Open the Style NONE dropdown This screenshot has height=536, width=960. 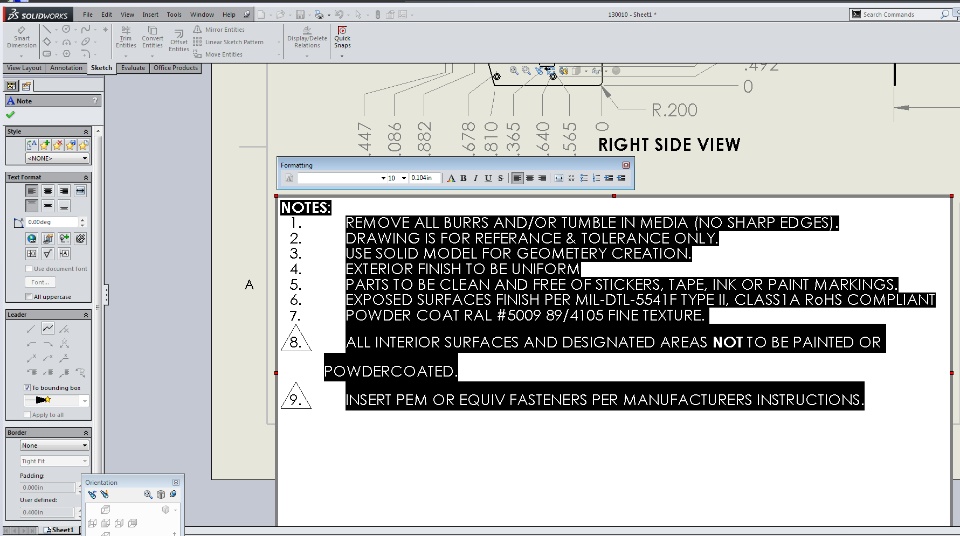[57, 158]
